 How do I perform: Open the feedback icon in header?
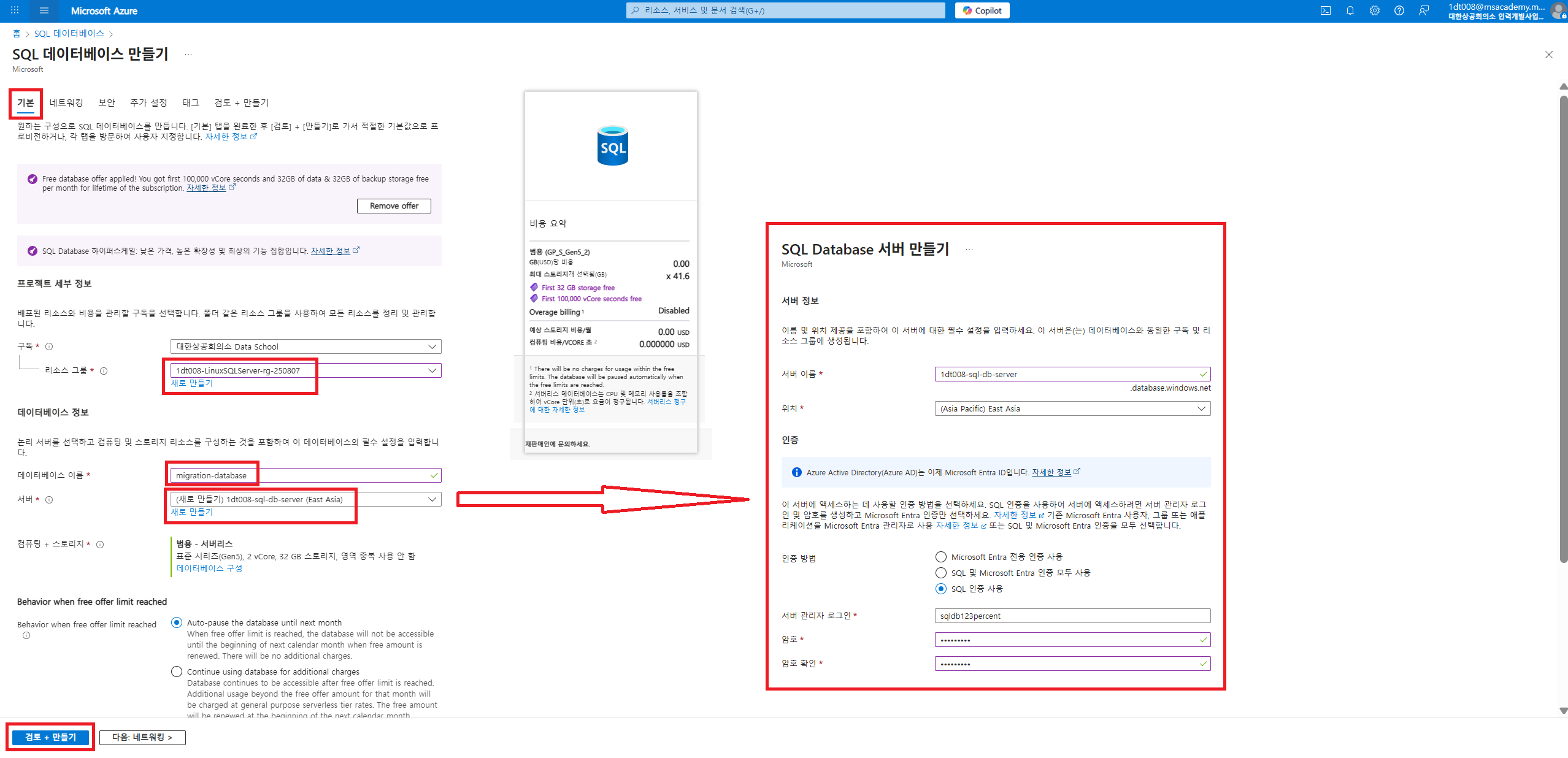1424,10
